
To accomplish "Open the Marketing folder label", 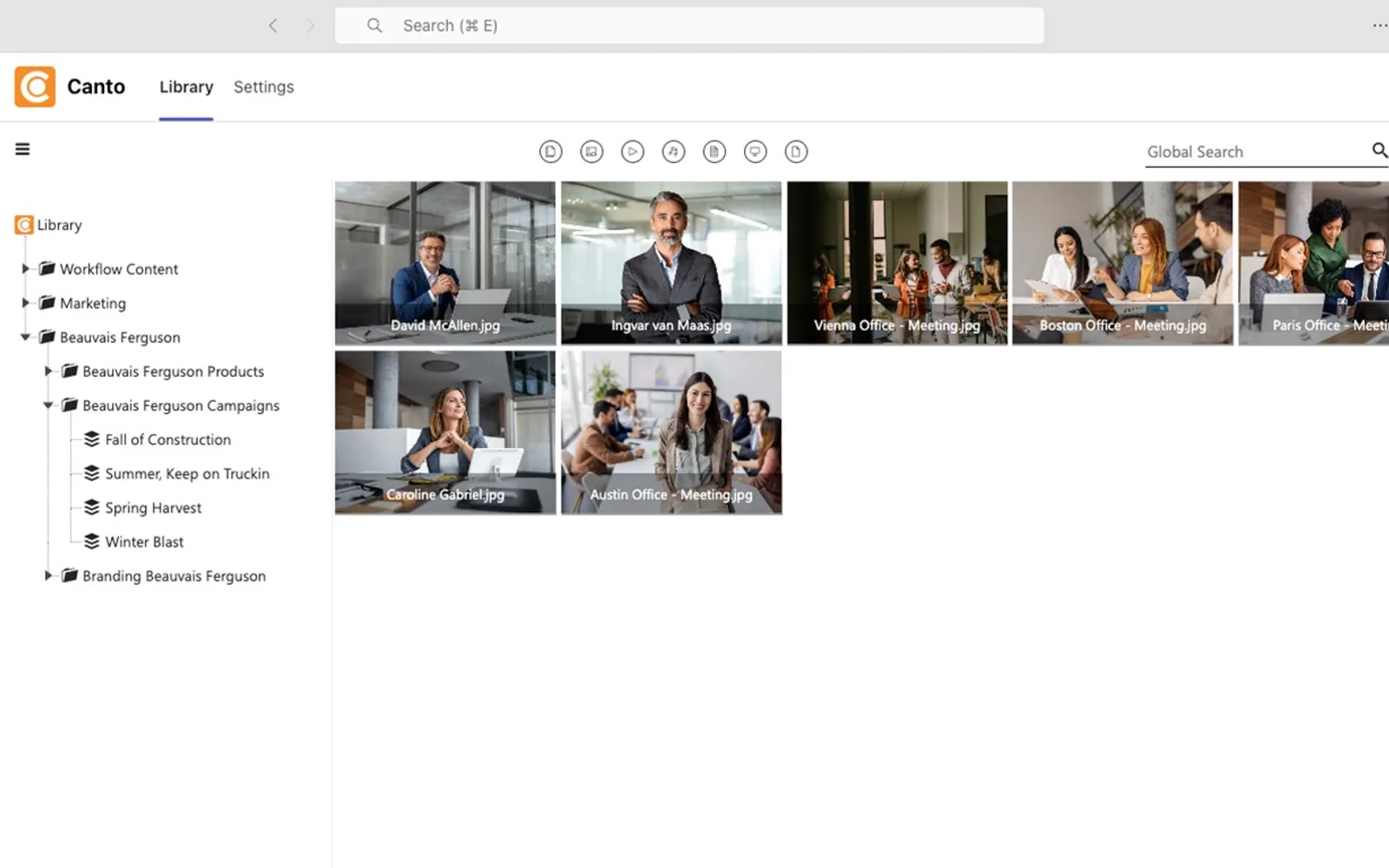I will tap(93, 303).
